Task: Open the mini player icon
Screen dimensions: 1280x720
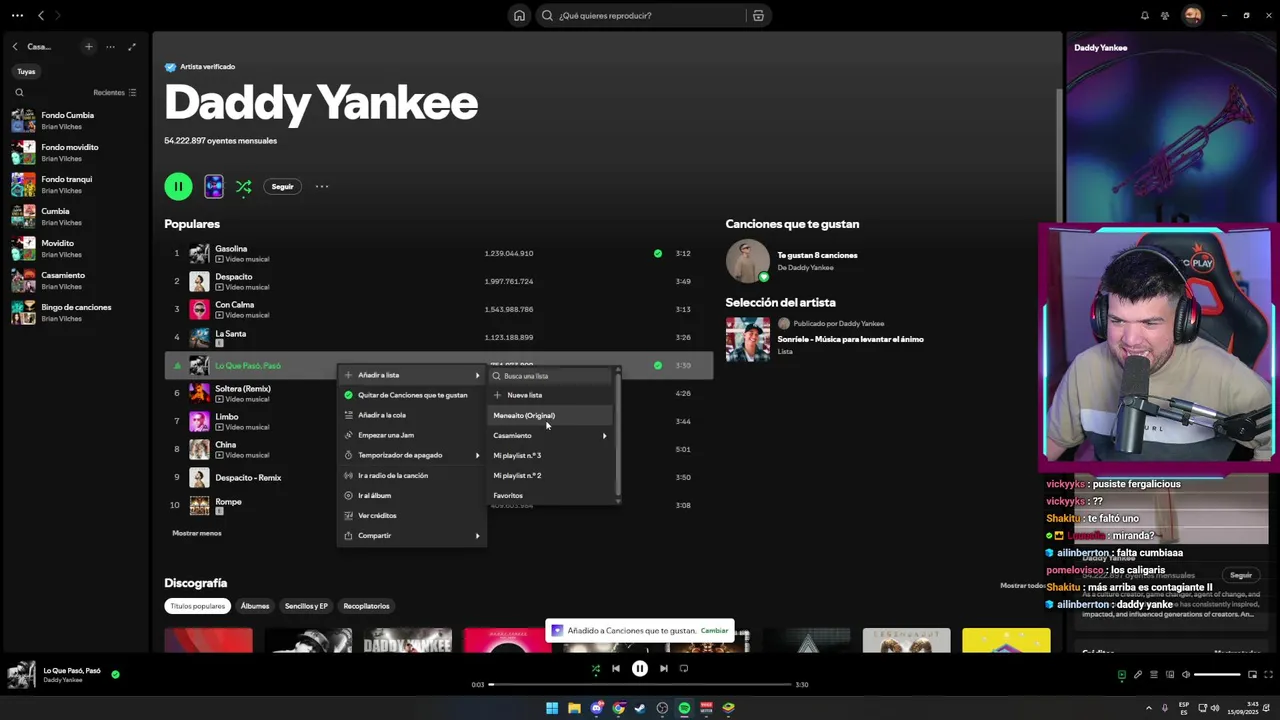Action: click(x=1252, y=674)
